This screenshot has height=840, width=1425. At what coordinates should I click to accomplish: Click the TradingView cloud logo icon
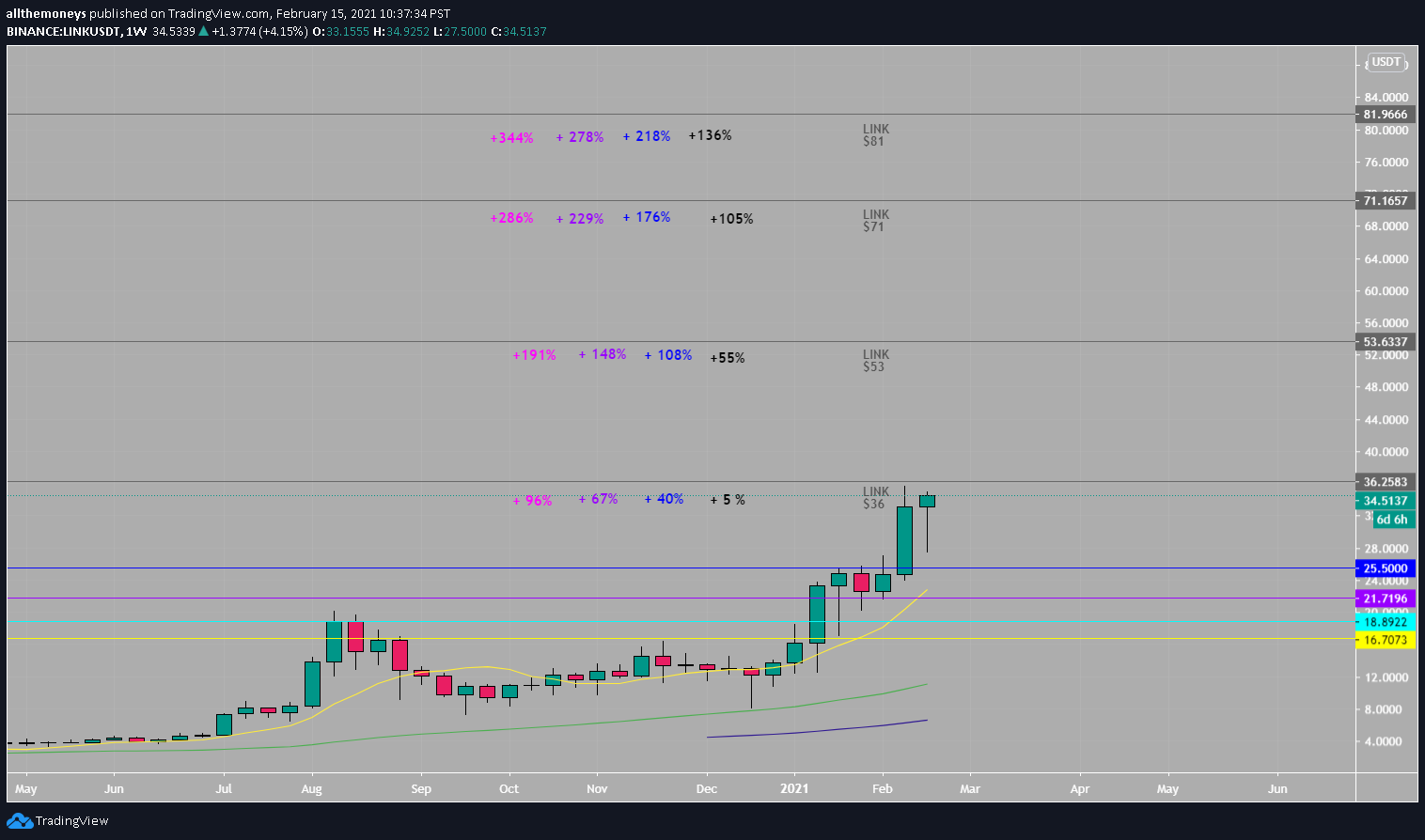click(x=20, y=821)
